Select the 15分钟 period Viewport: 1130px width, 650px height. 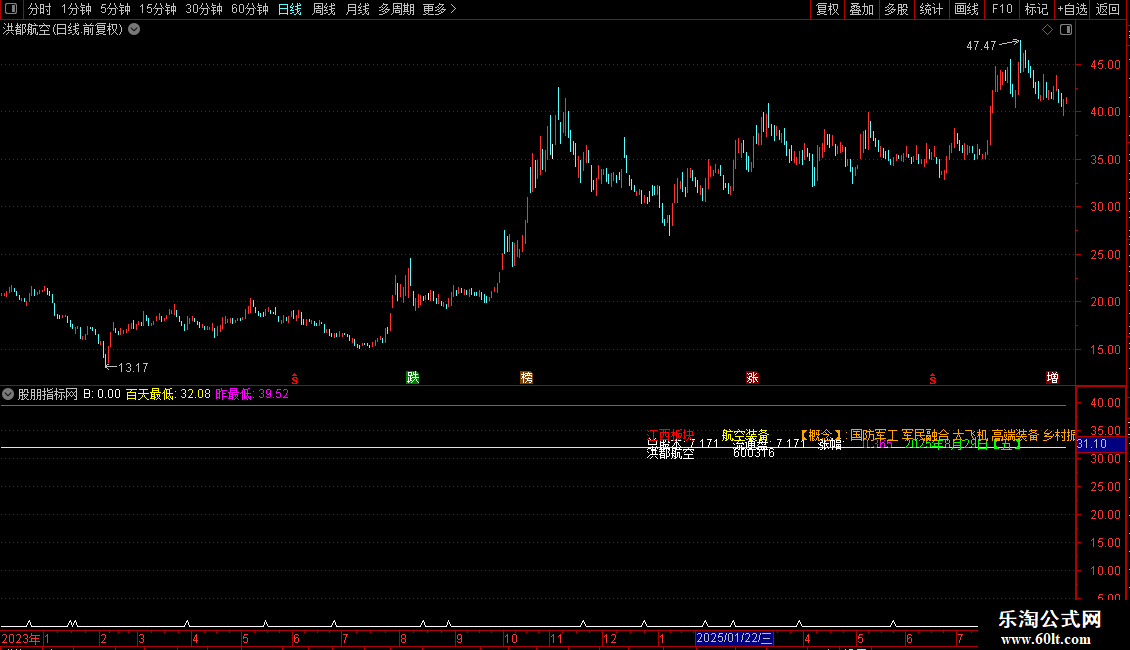[158, 9]
